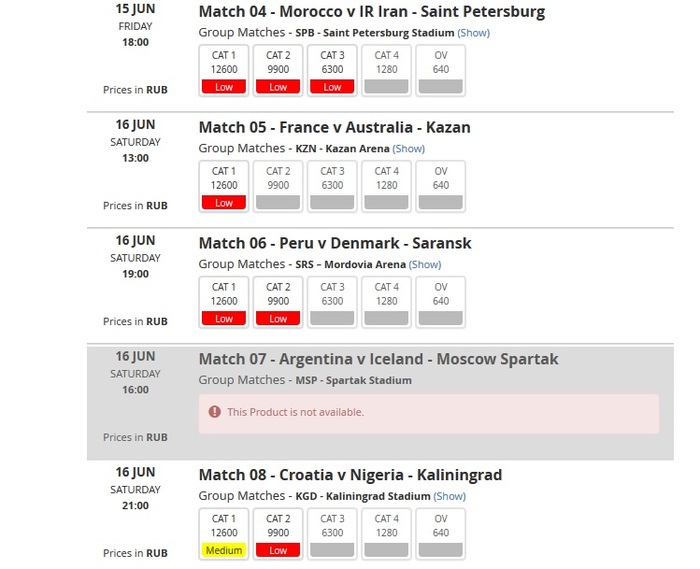This screenshot has width=700, height=569.
Task: Select CAT 1 Medium ticket for Croatia v Nigeria
Action: (x=224, y=535)
